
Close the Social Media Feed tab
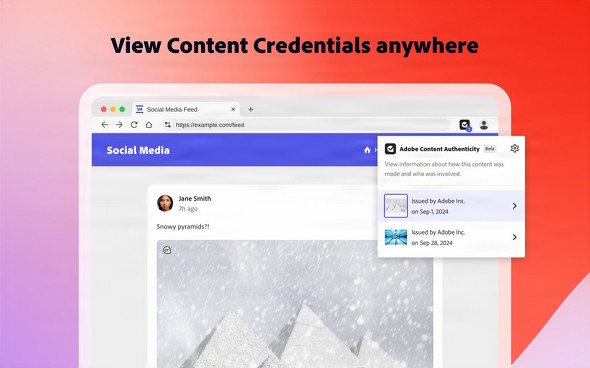coord(233,109)
